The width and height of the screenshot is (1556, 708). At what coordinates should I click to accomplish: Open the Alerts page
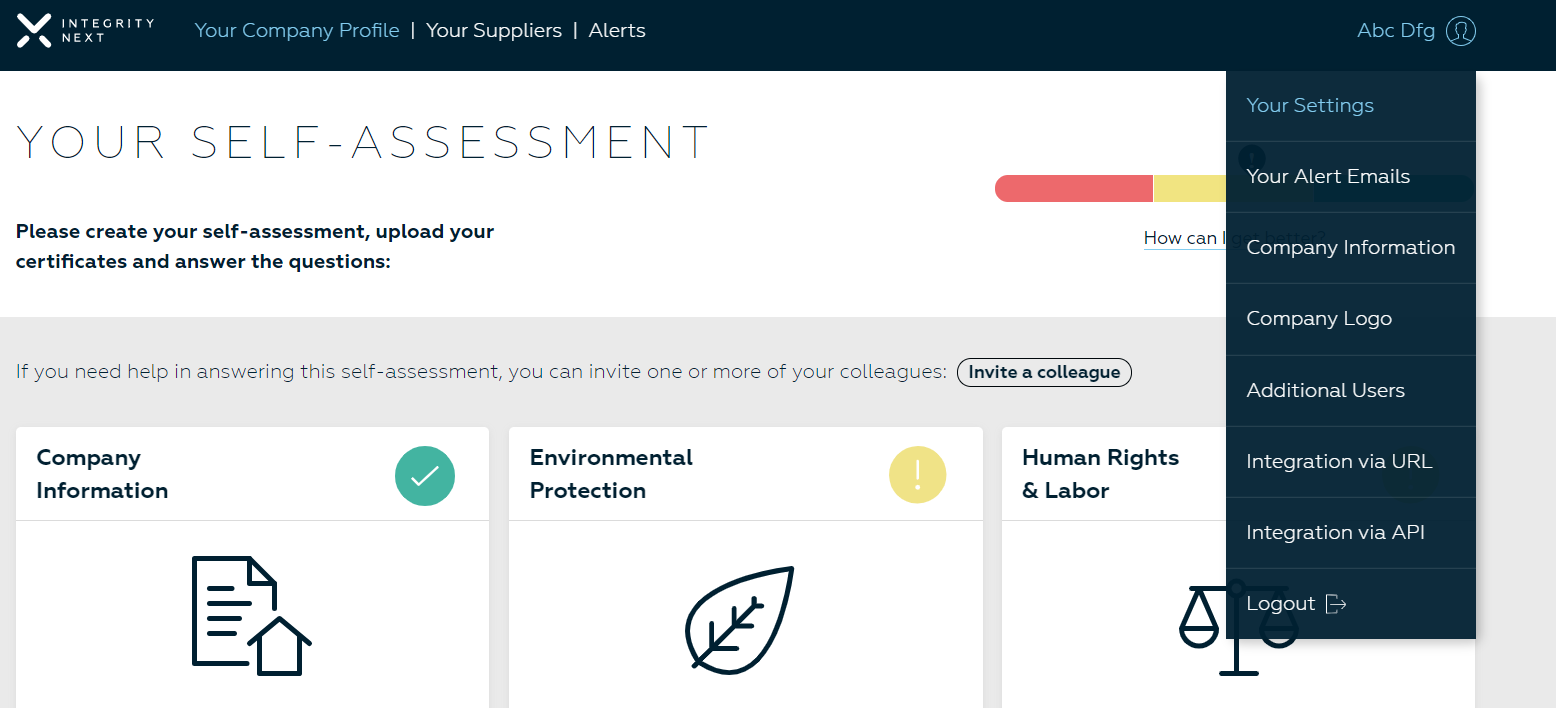coord(617,30)
